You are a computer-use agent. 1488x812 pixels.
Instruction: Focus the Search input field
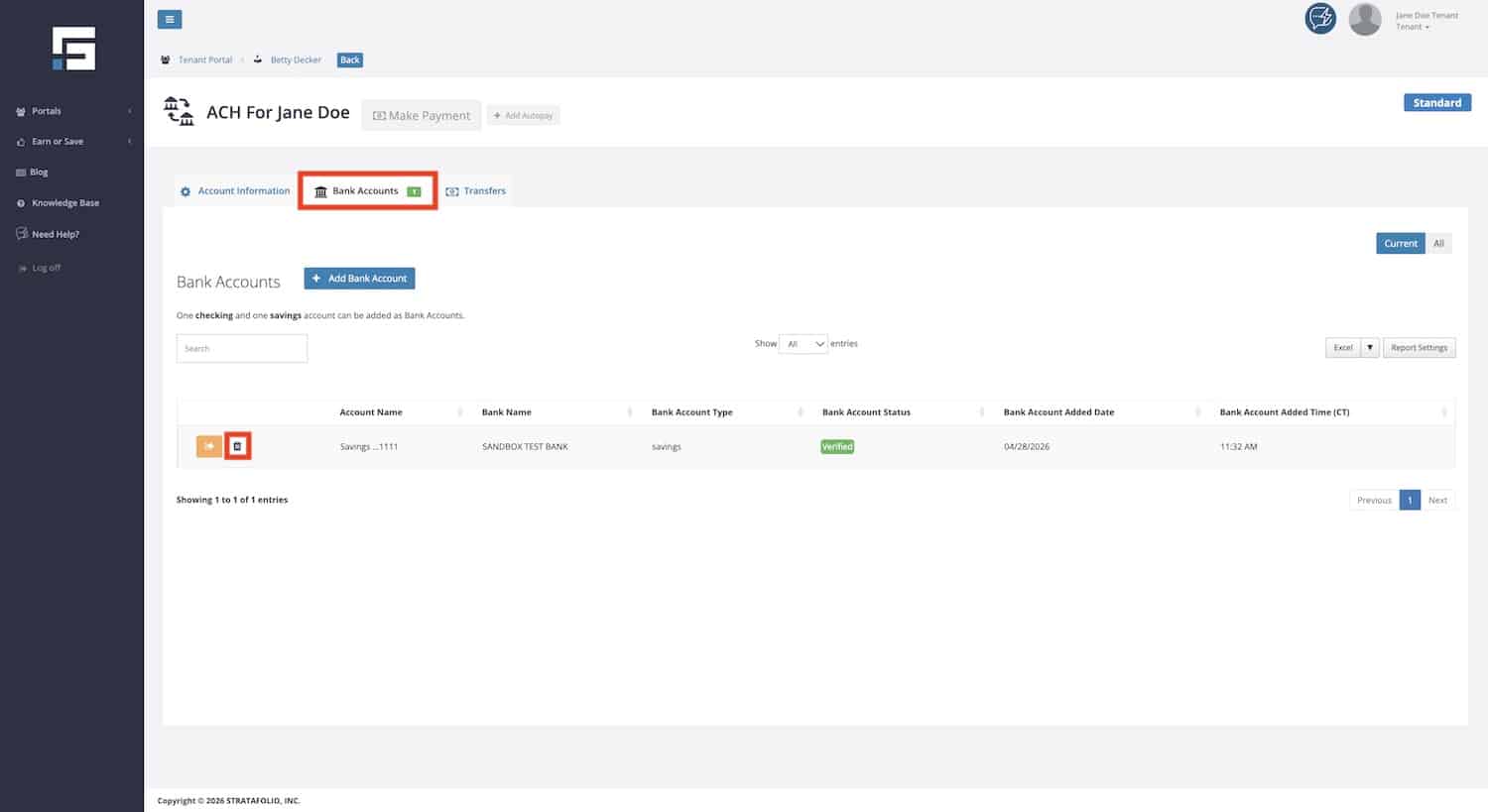(x=242, y=348)
